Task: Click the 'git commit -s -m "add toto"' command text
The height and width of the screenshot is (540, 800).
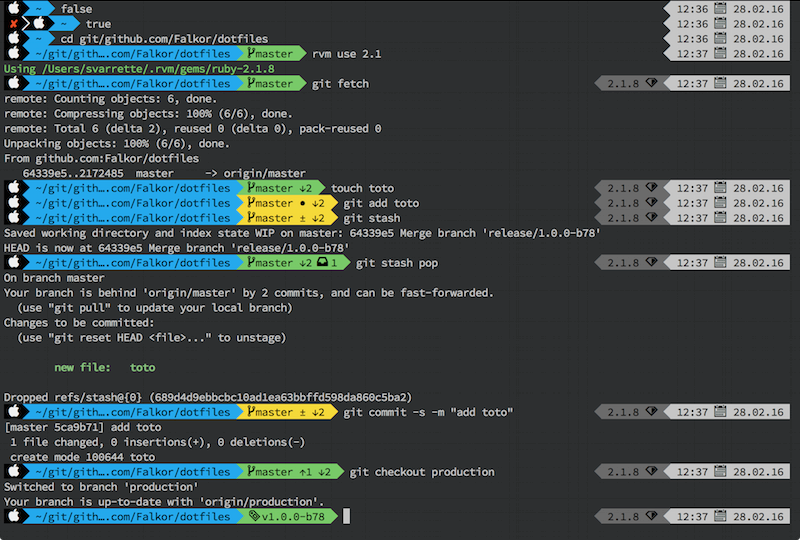Action: pos(428,412)
